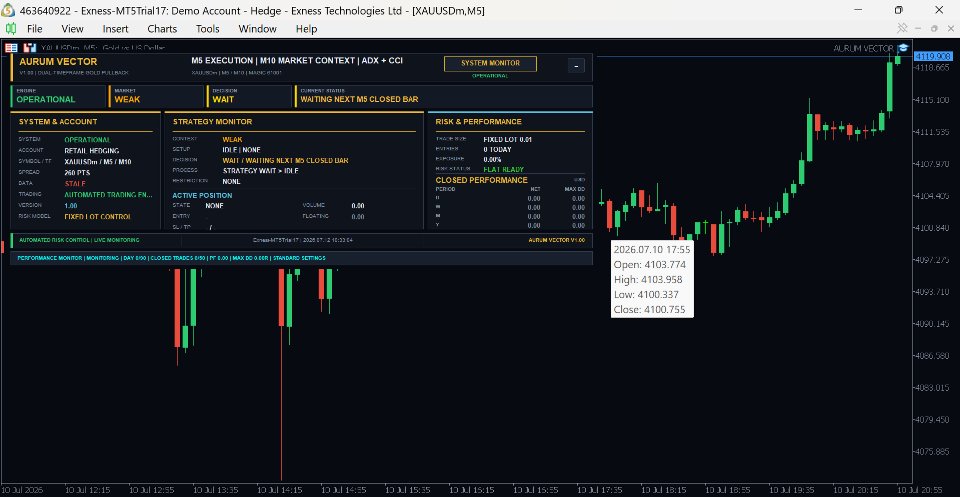Click the red 'STALE' data value
This screenshot has width=960, height=497.
coord(75,184)
